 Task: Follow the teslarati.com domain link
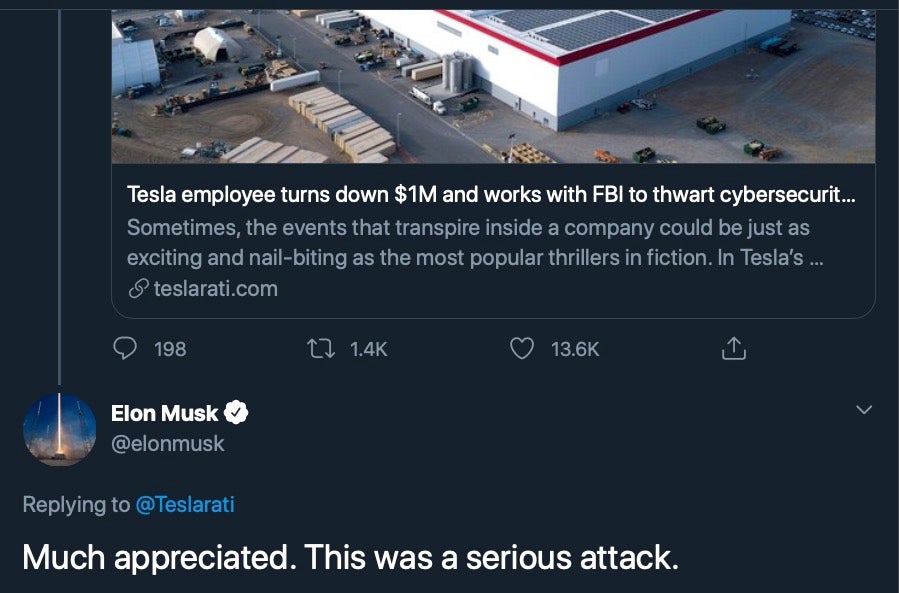(x=215, y=289)
